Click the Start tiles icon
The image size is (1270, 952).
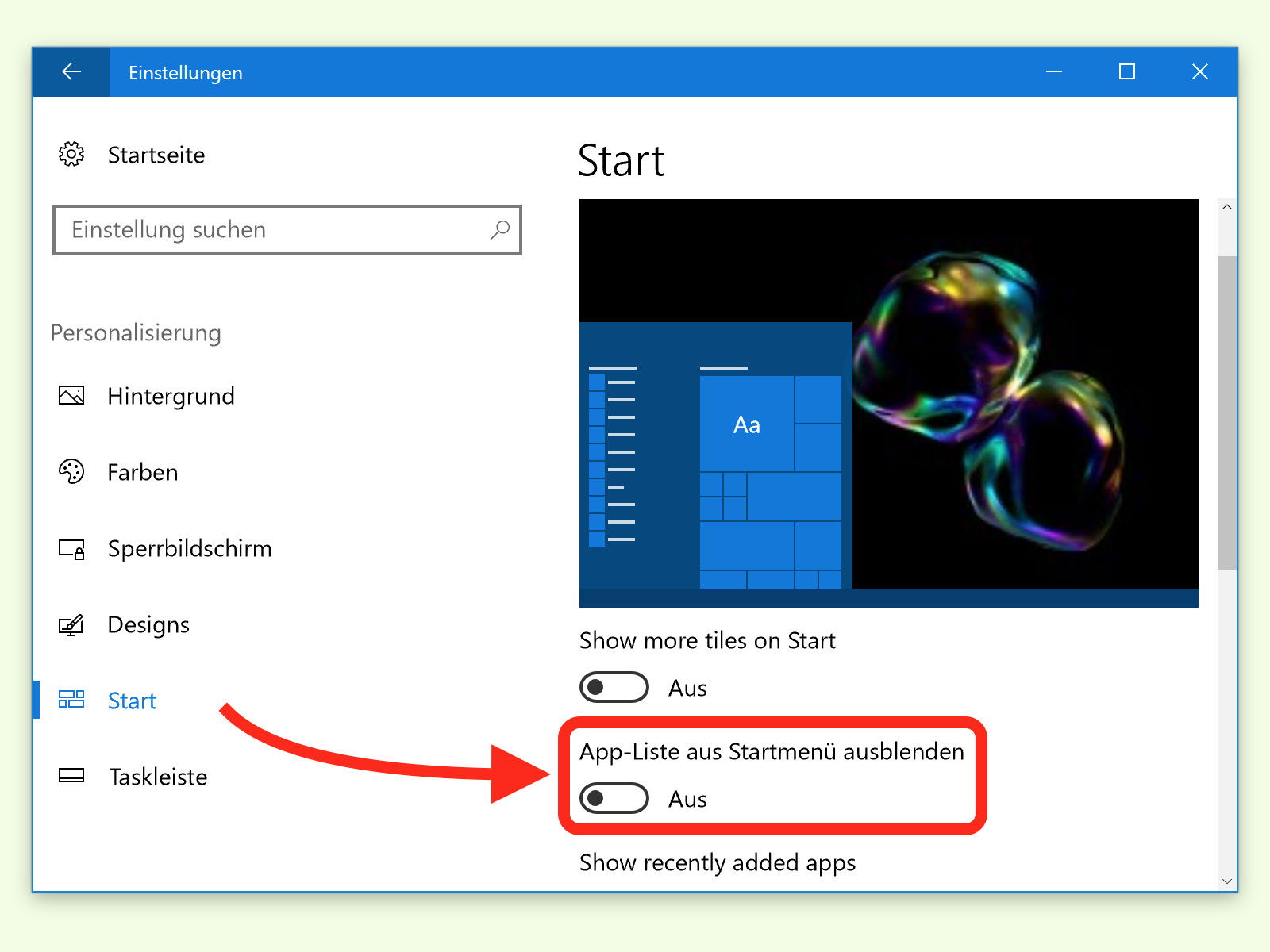coord(71,699)
